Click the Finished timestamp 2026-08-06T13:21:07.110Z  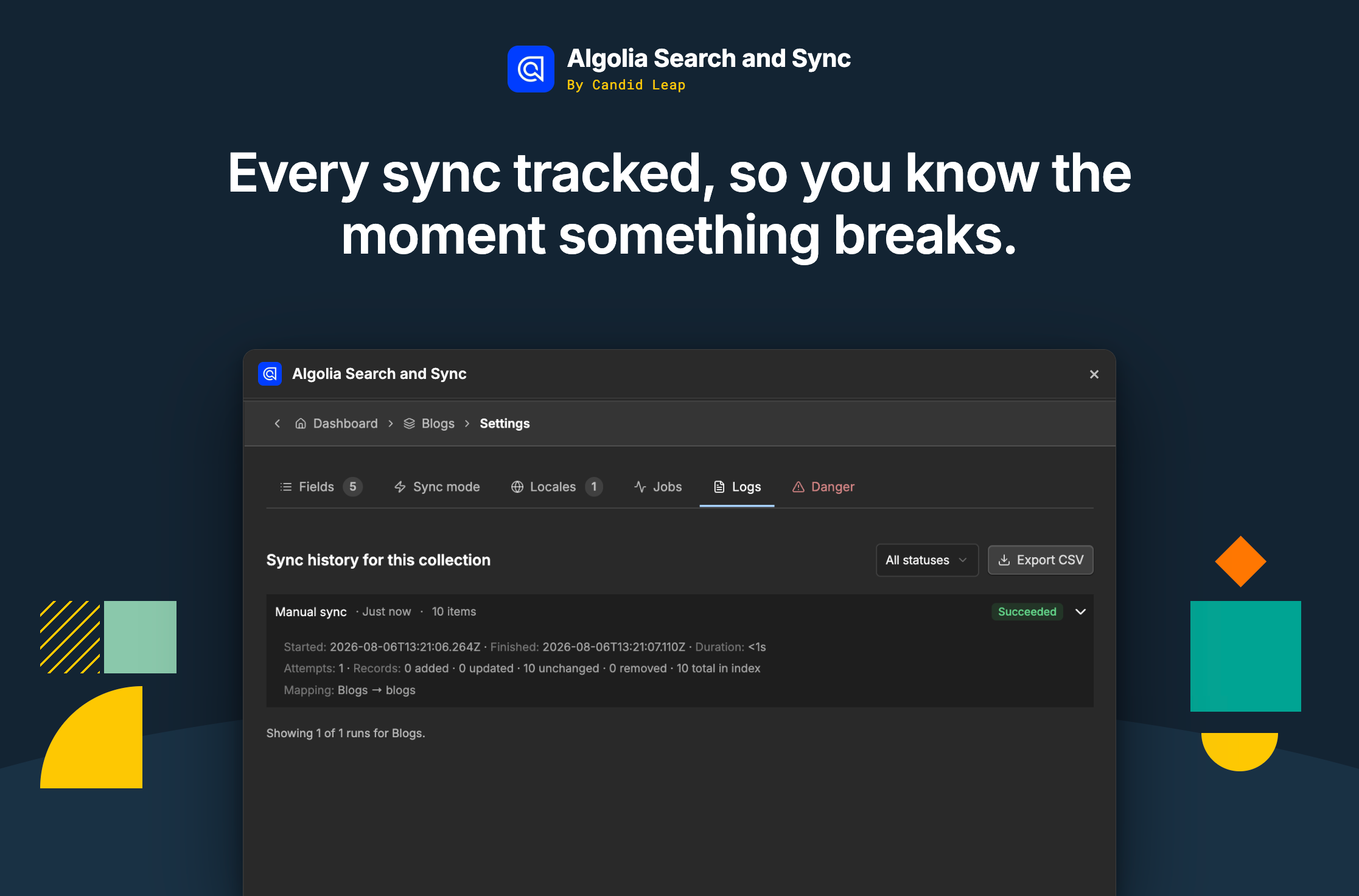click(614, 647)
